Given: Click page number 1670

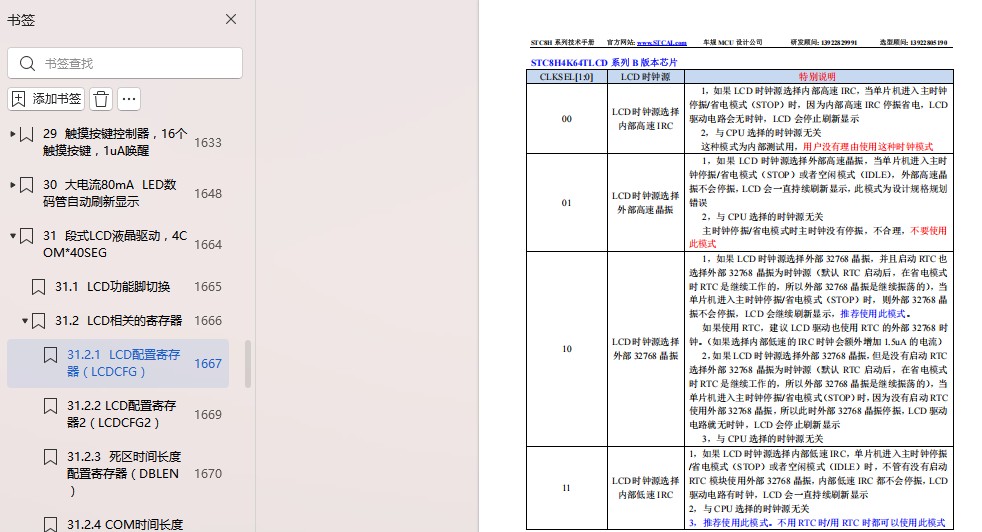Looking at the screenshot, I should coord(208,474).
